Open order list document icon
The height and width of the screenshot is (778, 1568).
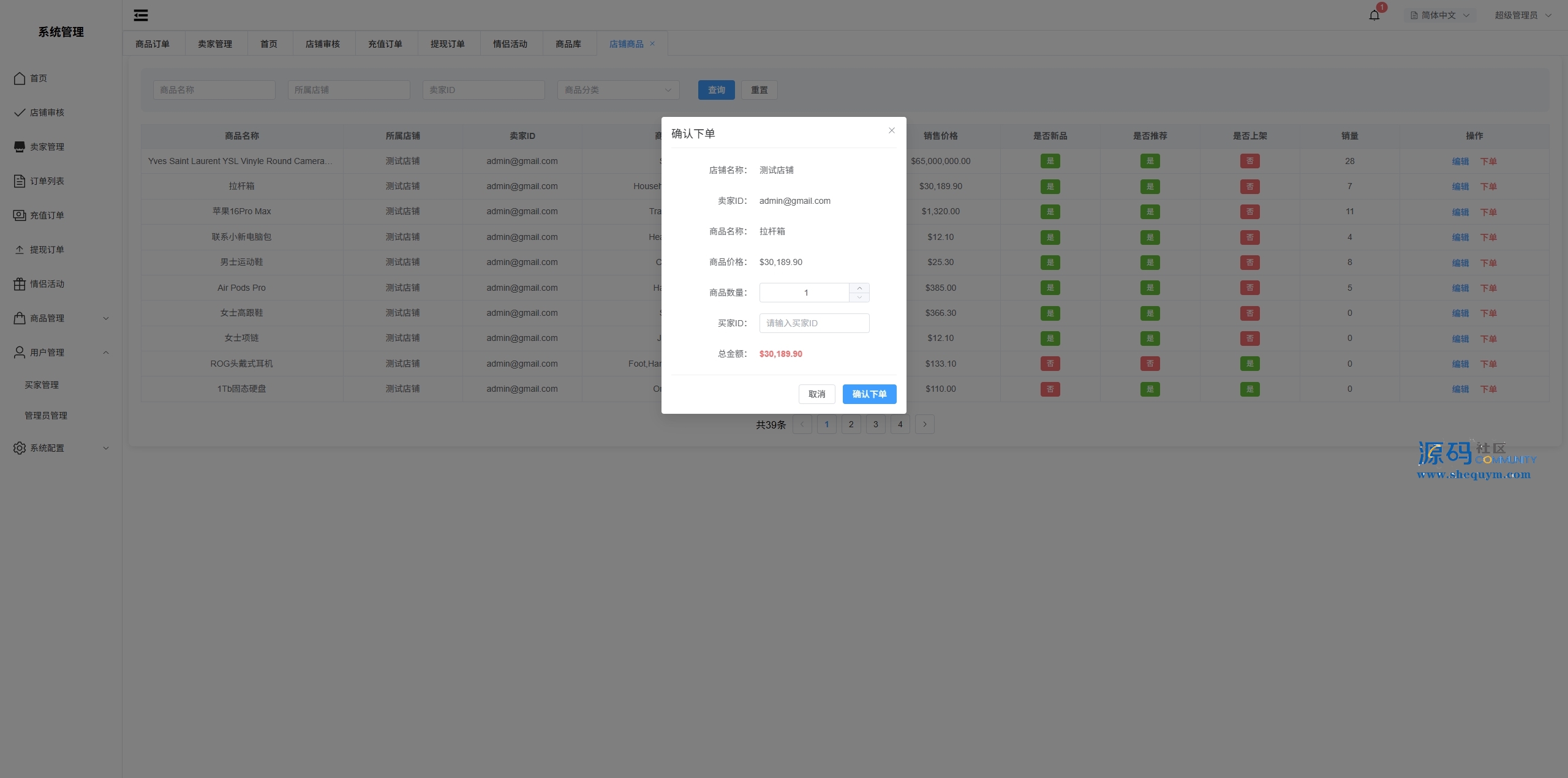pos(20,181)
